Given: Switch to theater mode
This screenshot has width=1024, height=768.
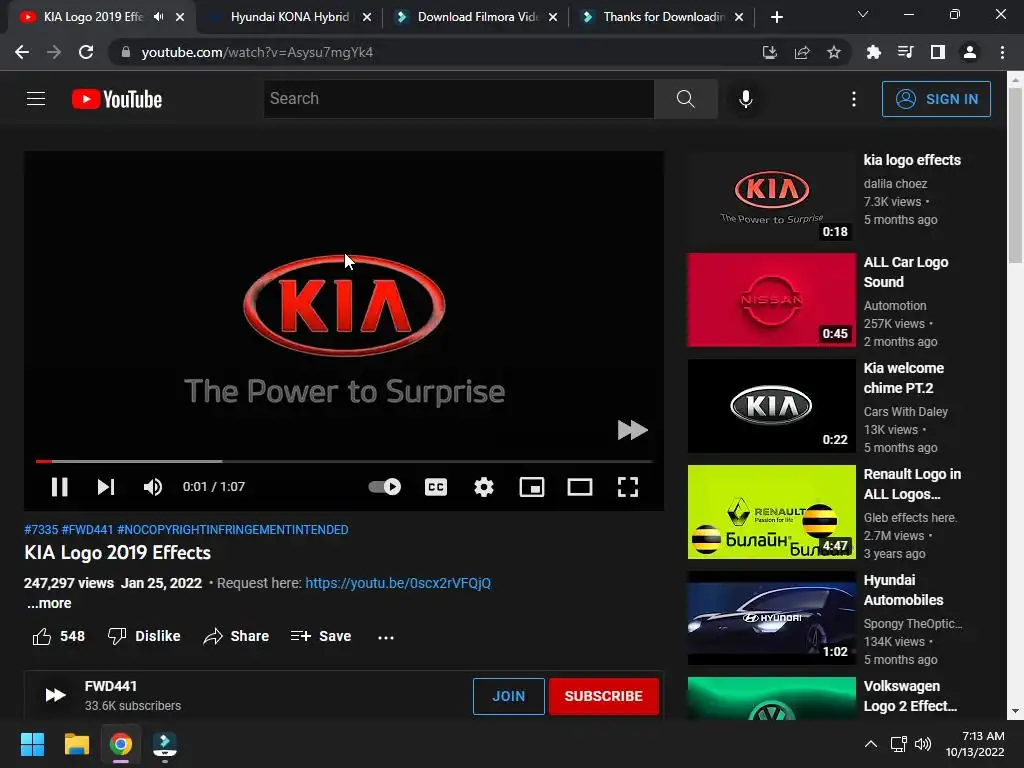Looking at the screenshot, I should point(580,487).
